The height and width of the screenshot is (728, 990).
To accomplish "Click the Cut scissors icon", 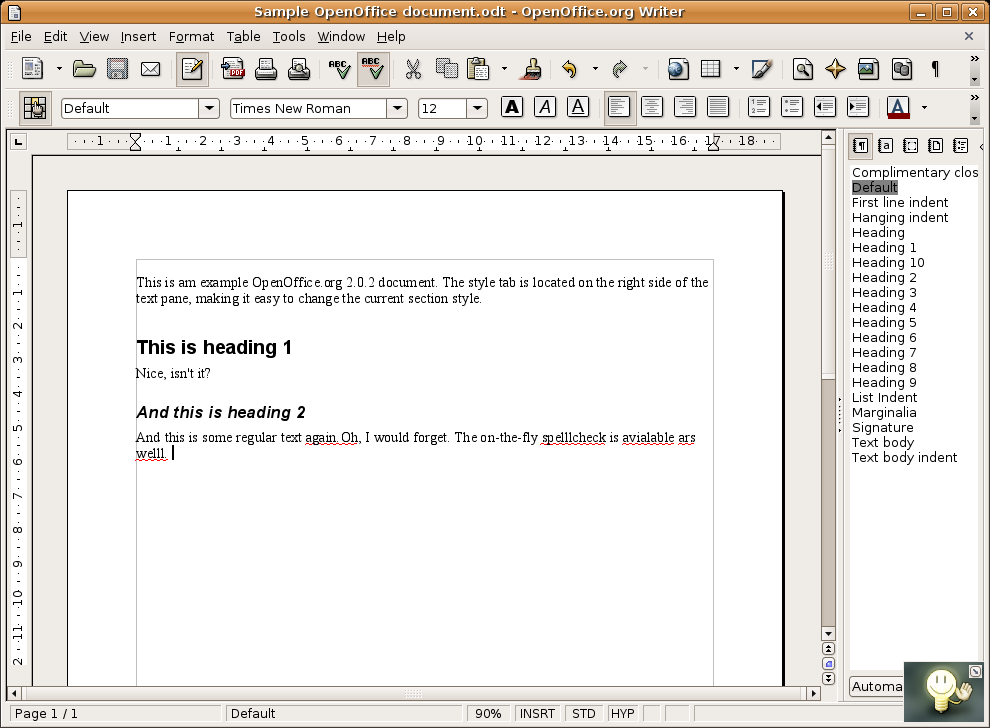I will click(x=413, y=69).
